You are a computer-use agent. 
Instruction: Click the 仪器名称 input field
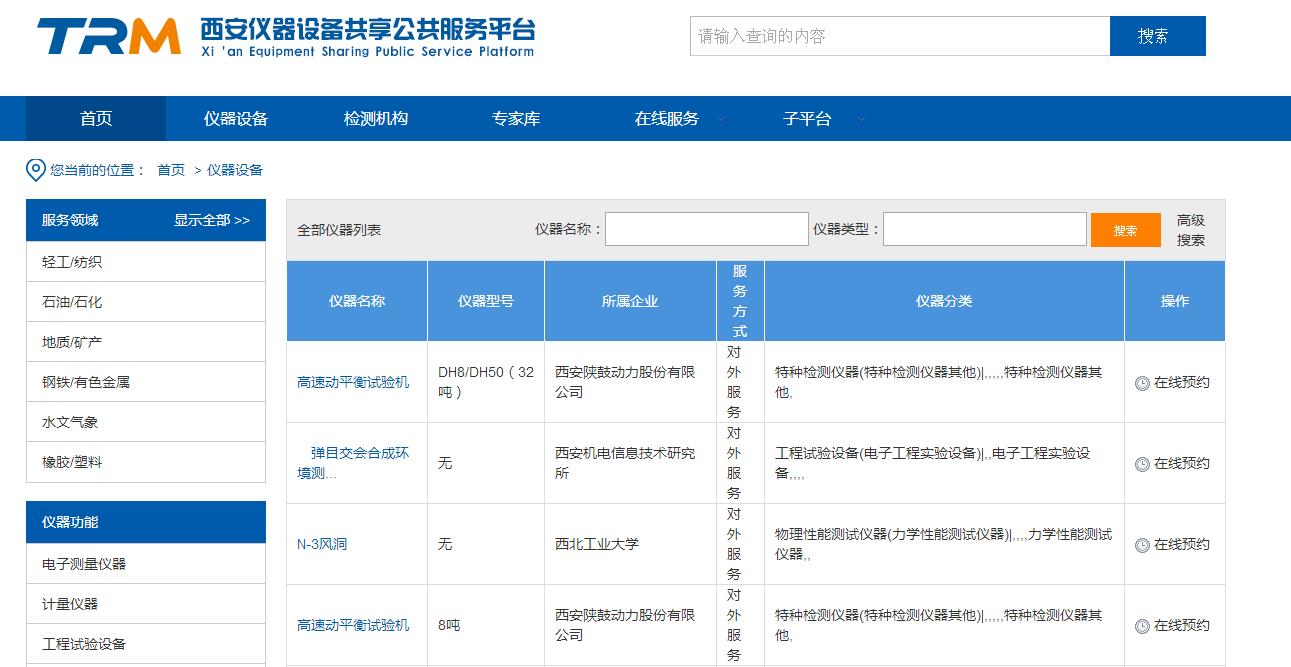[x=706, y=228]
